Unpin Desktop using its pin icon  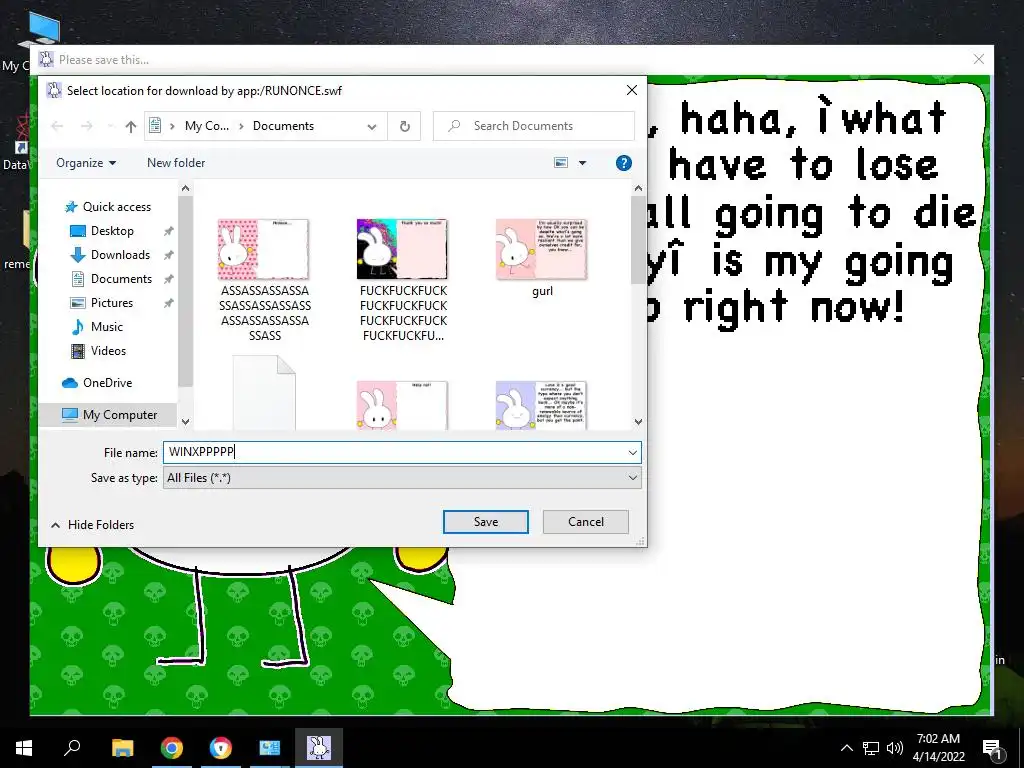(x=168, y=231)
